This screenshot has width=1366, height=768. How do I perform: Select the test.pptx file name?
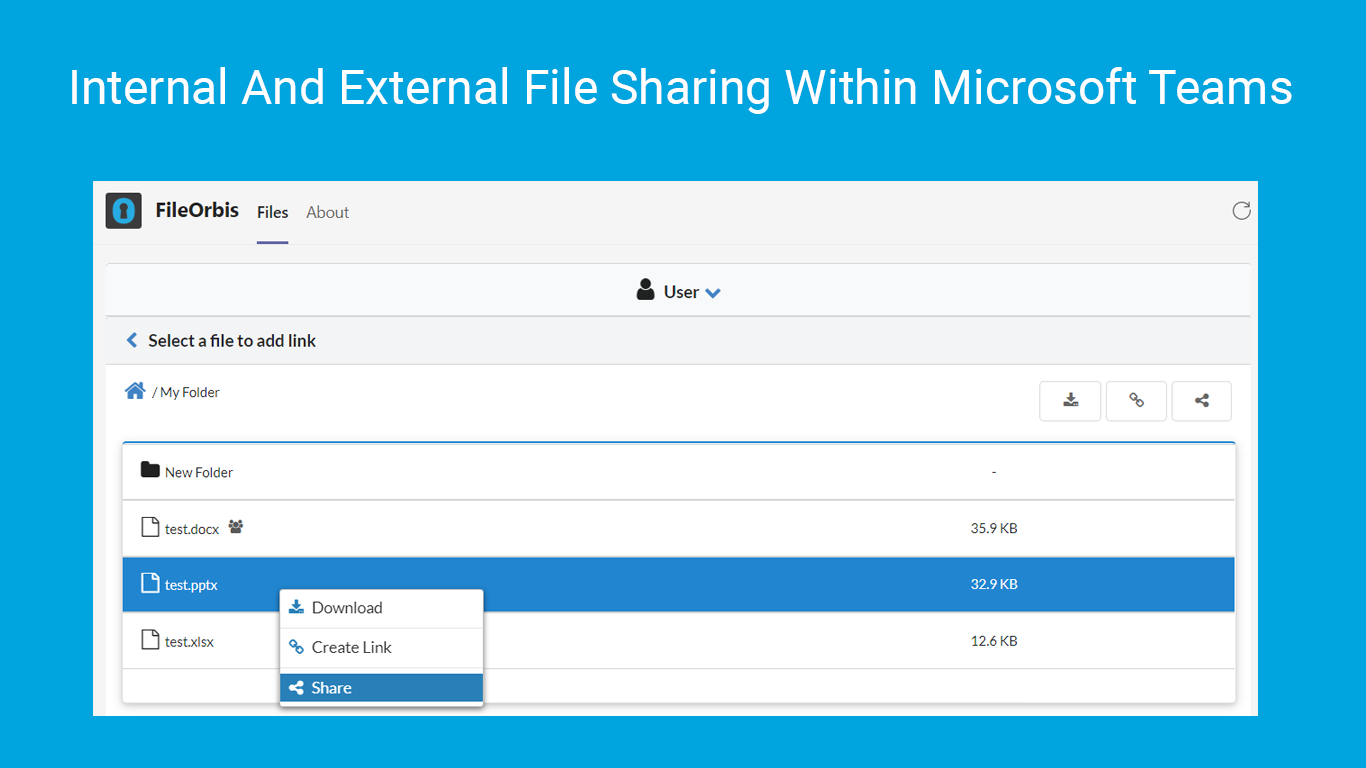pyautogui.click(x=191, y=585)
